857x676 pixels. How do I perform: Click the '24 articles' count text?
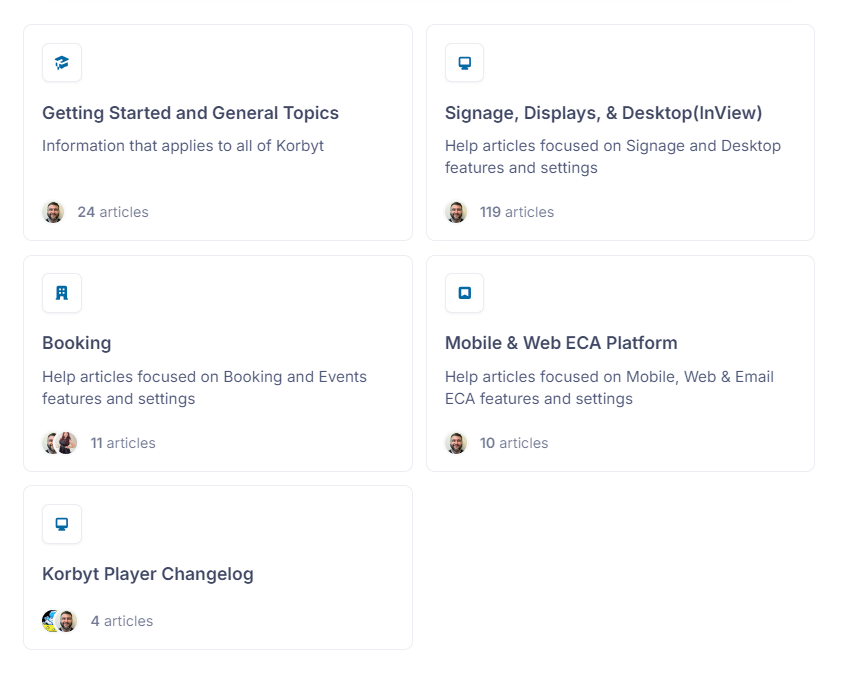pyautogui.click(x=113, y=212)
